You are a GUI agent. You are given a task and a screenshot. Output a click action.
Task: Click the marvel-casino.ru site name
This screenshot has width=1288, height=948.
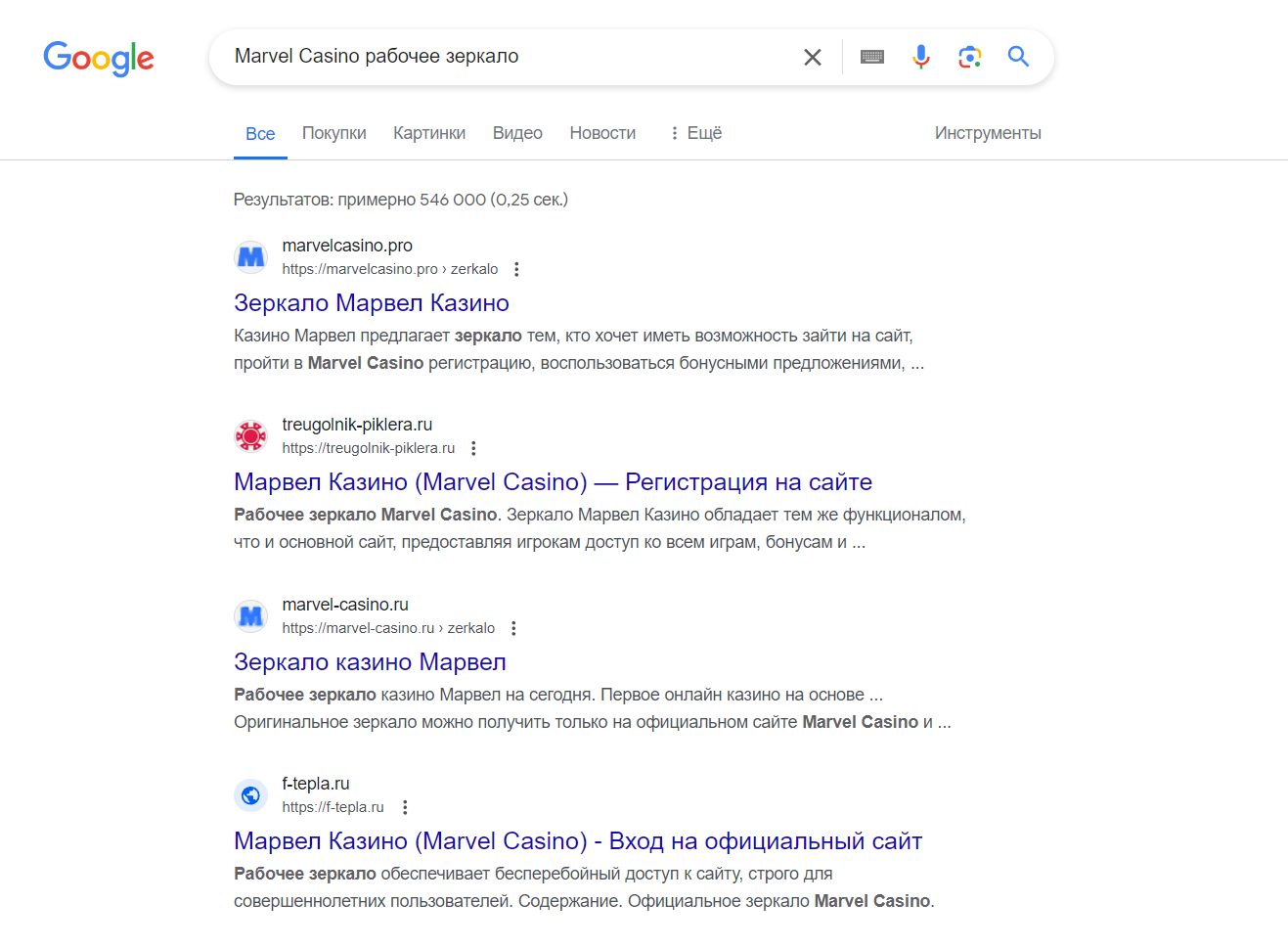point(345,605)
